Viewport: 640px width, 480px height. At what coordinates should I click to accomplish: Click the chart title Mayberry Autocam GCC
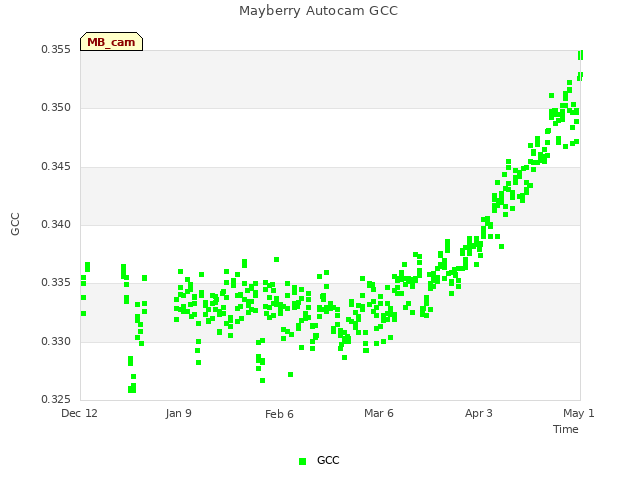coord(318,11)
